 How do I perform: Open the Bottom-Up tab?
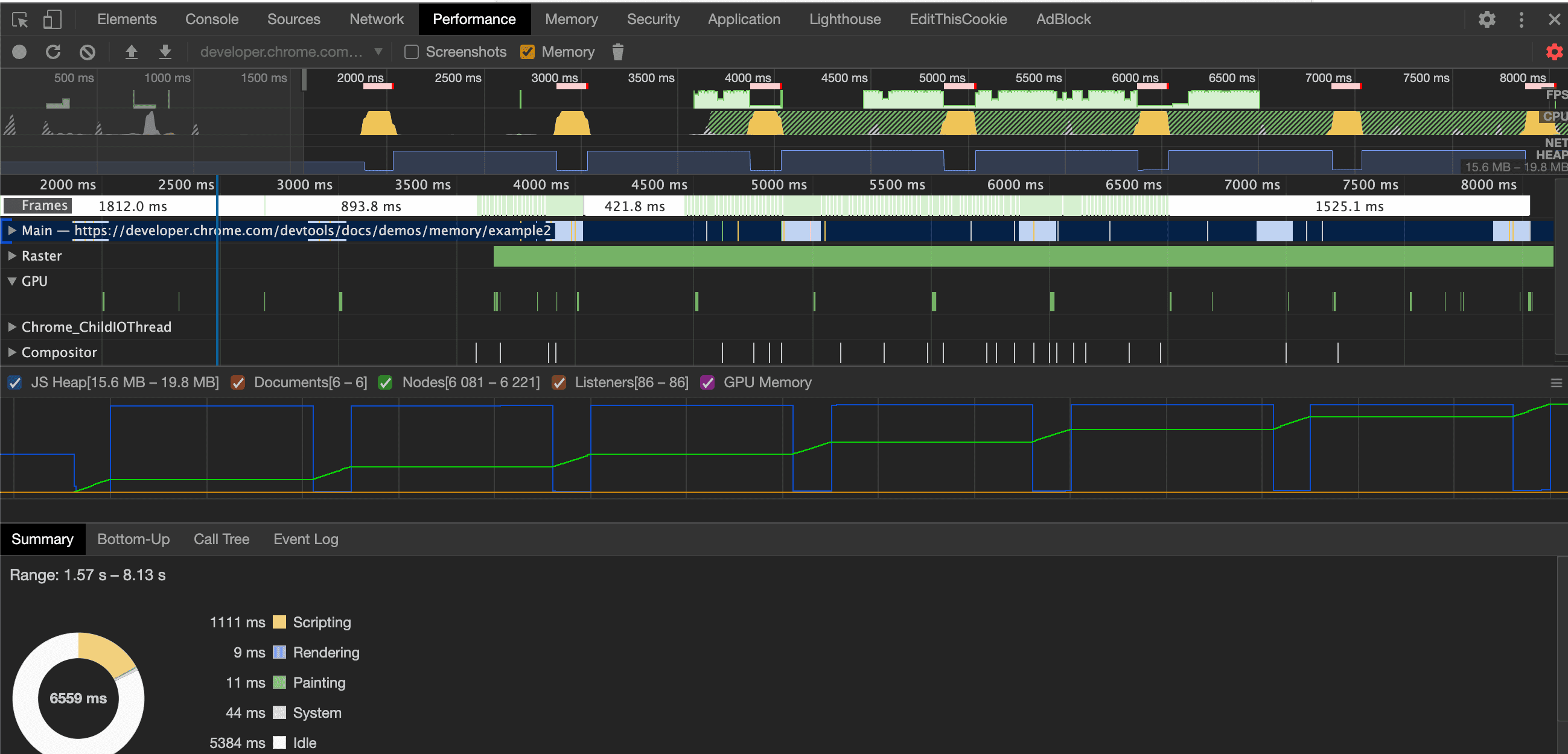coord(133,539)
